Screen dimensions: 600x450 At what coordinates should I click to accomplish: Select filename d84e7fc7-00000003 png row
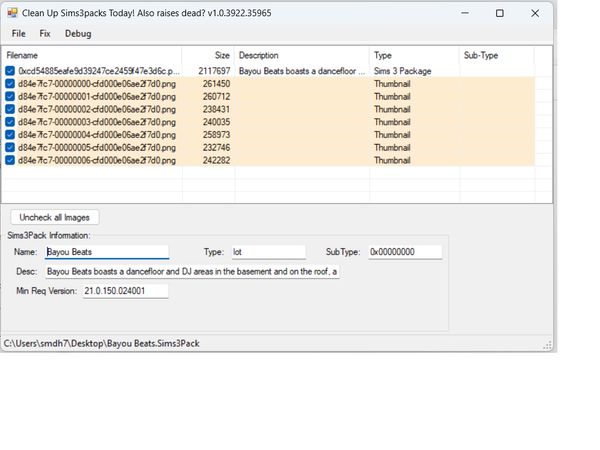click(97, 122)
